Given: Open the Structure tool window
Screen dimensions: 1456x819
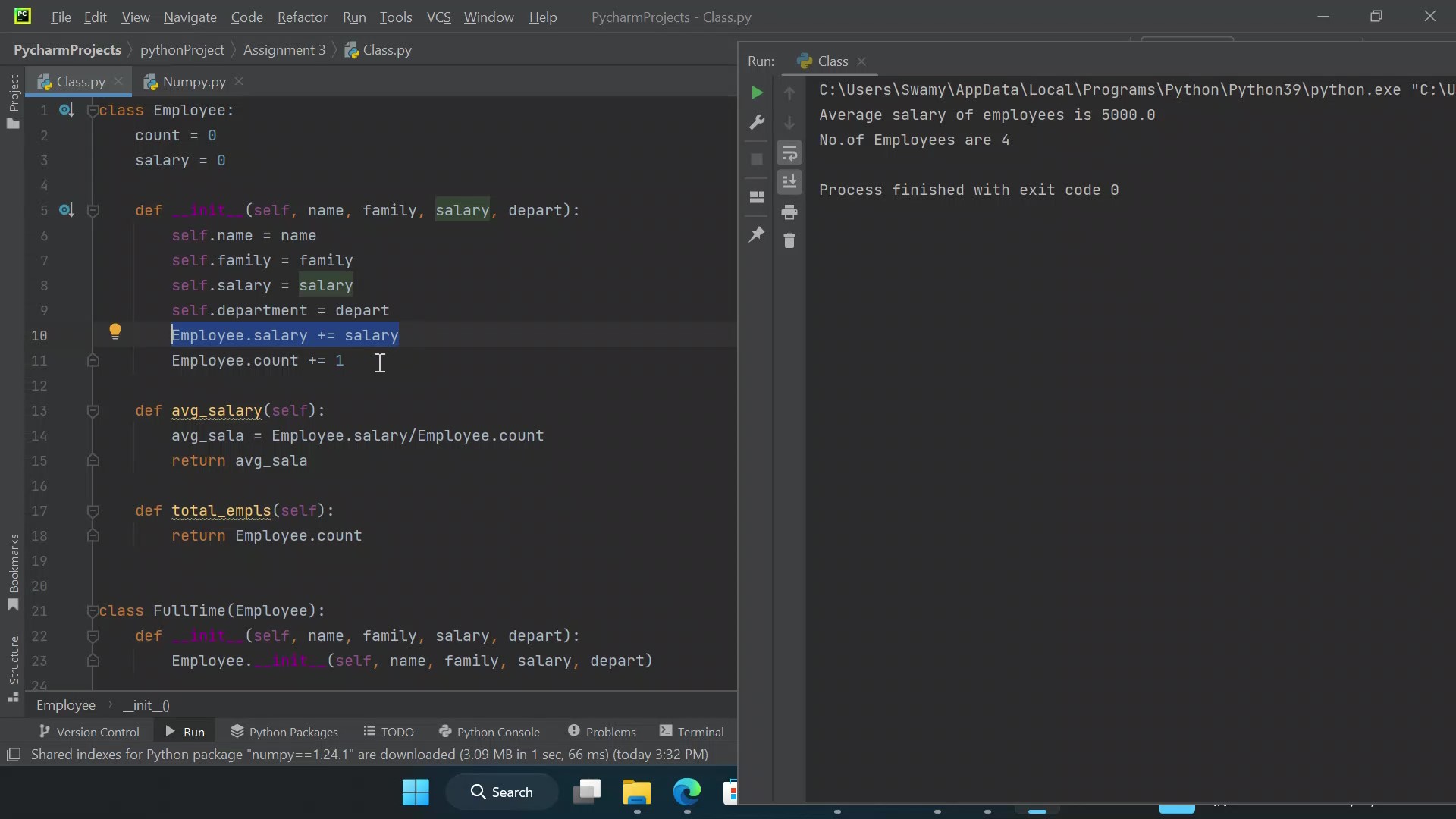Looking at the screenshot, I should coord(14,669).
